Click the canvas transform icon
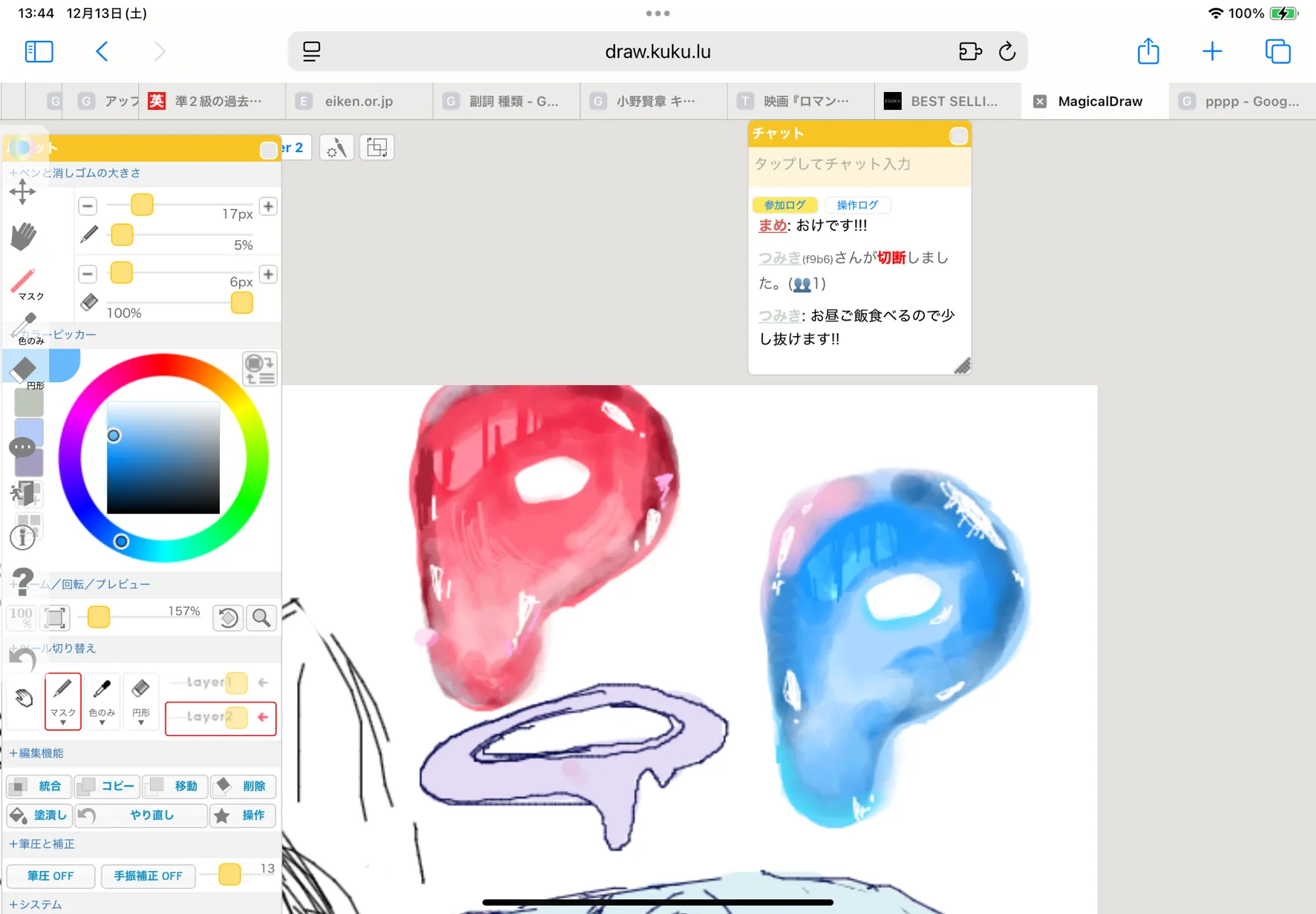 click(377, 148)
